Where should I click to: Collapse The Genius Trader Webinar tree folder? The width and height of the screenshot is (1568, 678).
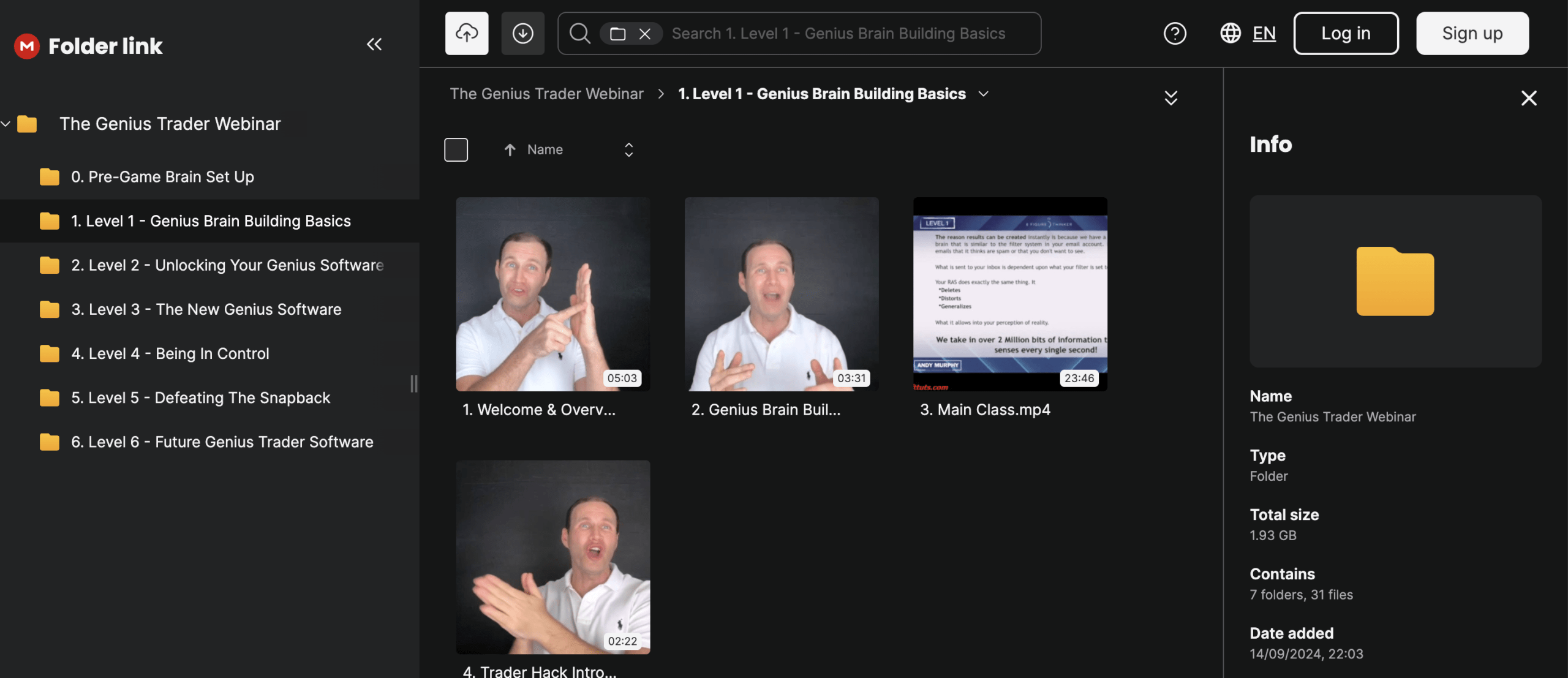coord(6,124)
